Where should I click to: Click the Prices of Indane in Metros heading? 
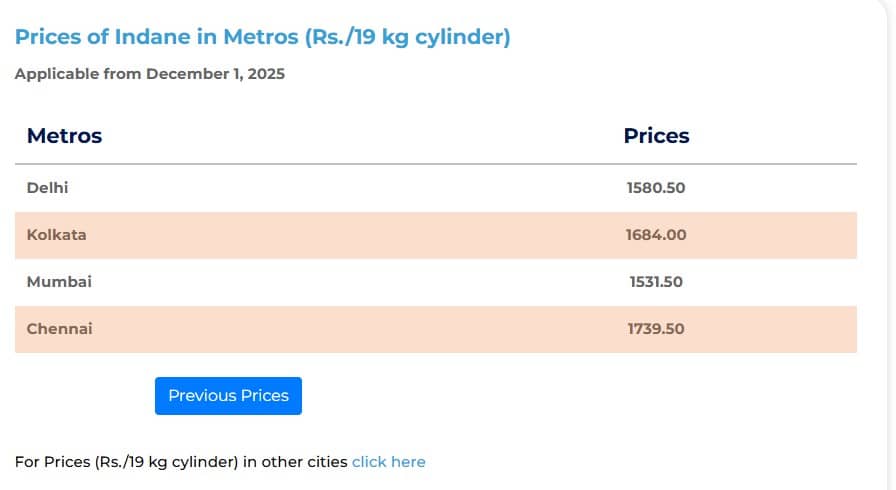[262, 38]
